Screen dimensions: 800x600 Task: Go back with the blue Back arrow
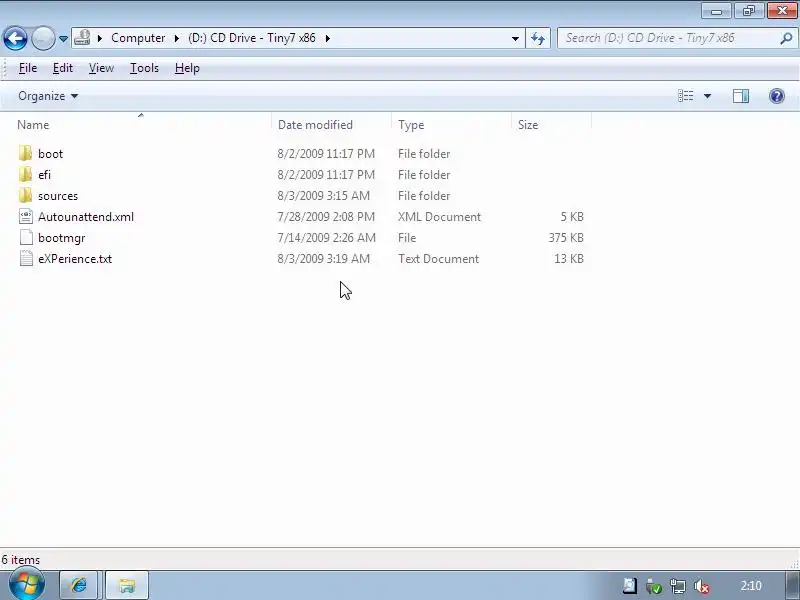point(15,38)
